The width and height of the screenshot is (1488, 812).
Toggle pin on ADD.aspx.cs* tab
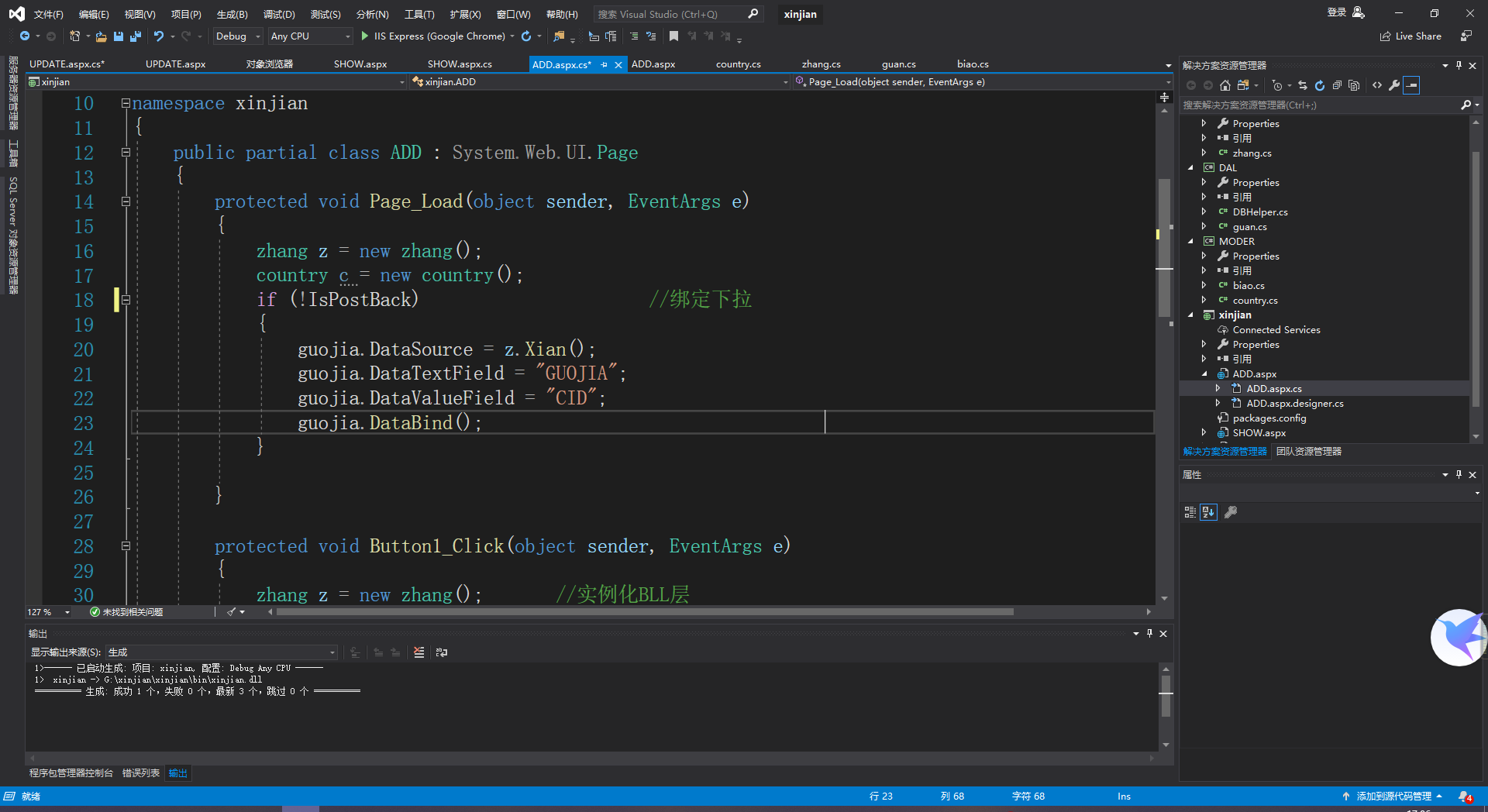tap(604, 65)
